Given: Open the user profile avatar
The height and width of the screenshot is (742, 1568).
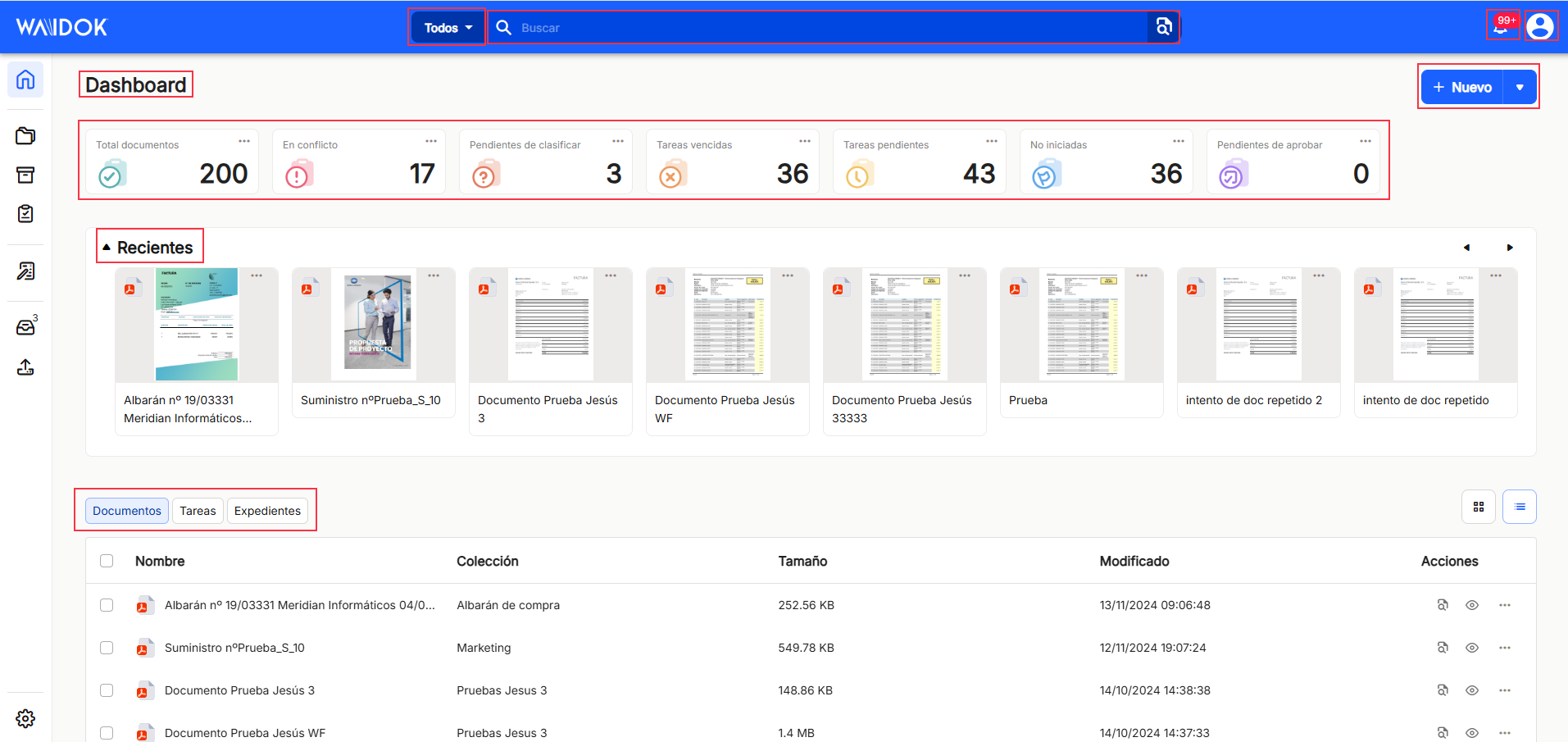Looking at the screenshot, I should click(1540, 26).
